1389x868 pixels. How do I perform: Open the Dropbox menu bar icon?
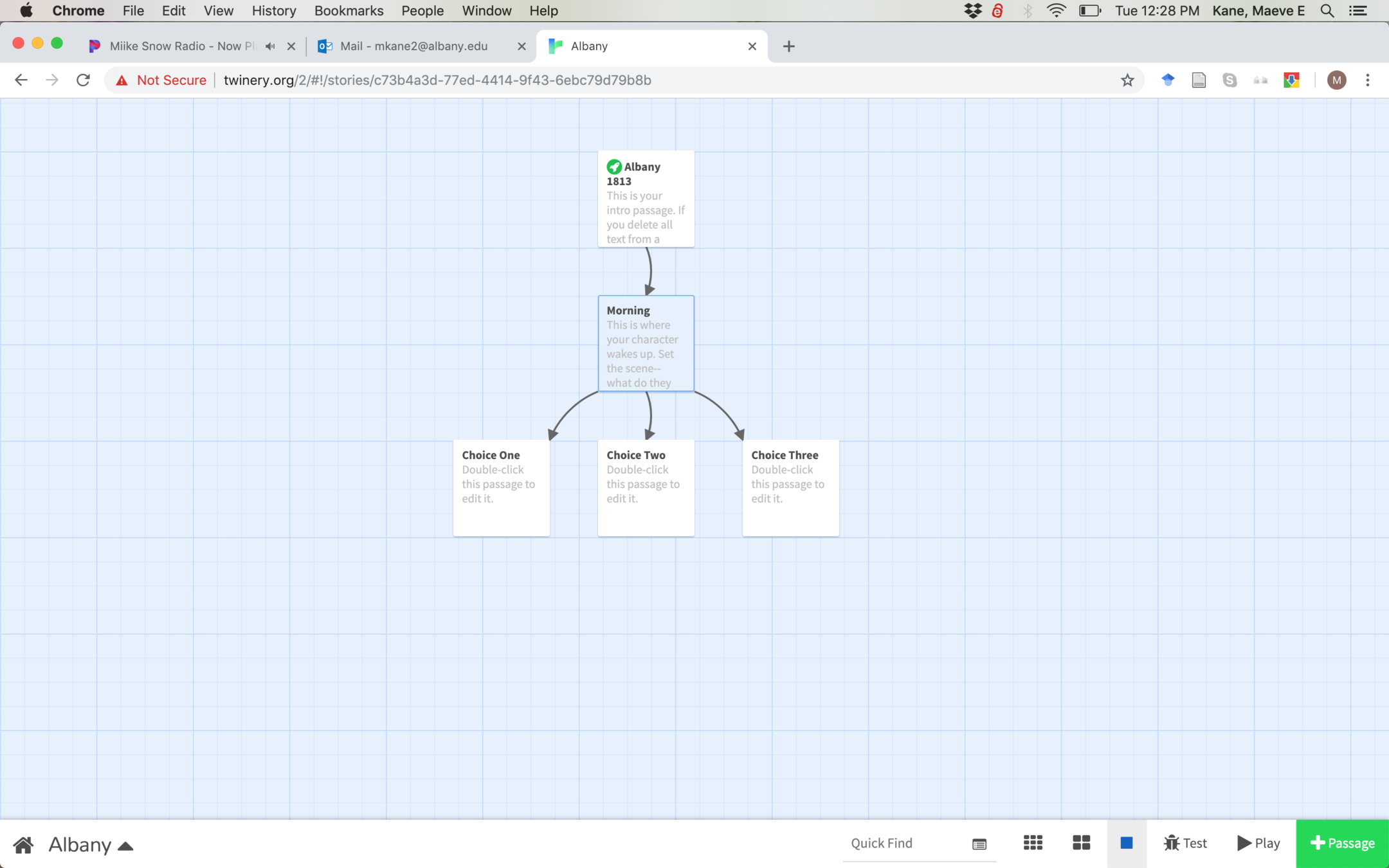[973, 11]
